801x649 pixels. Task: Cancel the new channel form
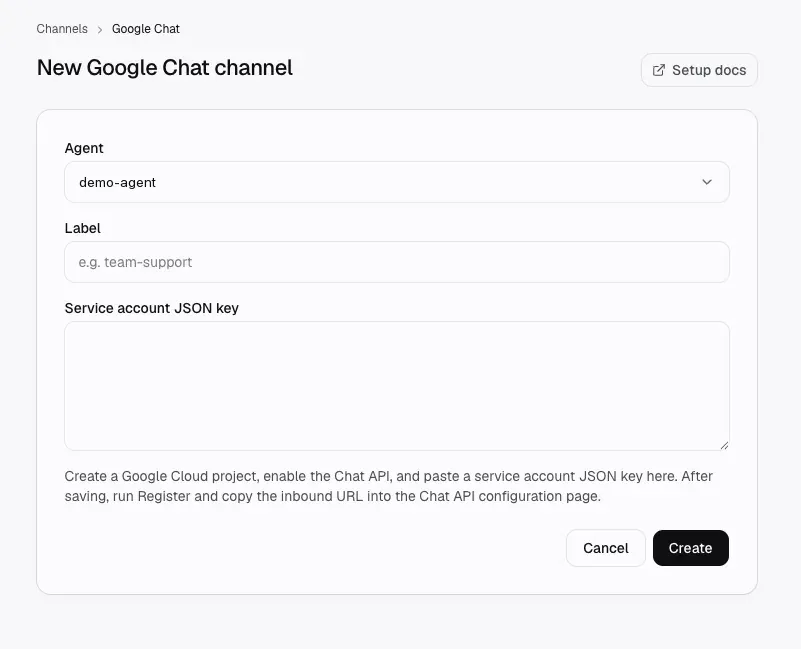click(606, 548)
